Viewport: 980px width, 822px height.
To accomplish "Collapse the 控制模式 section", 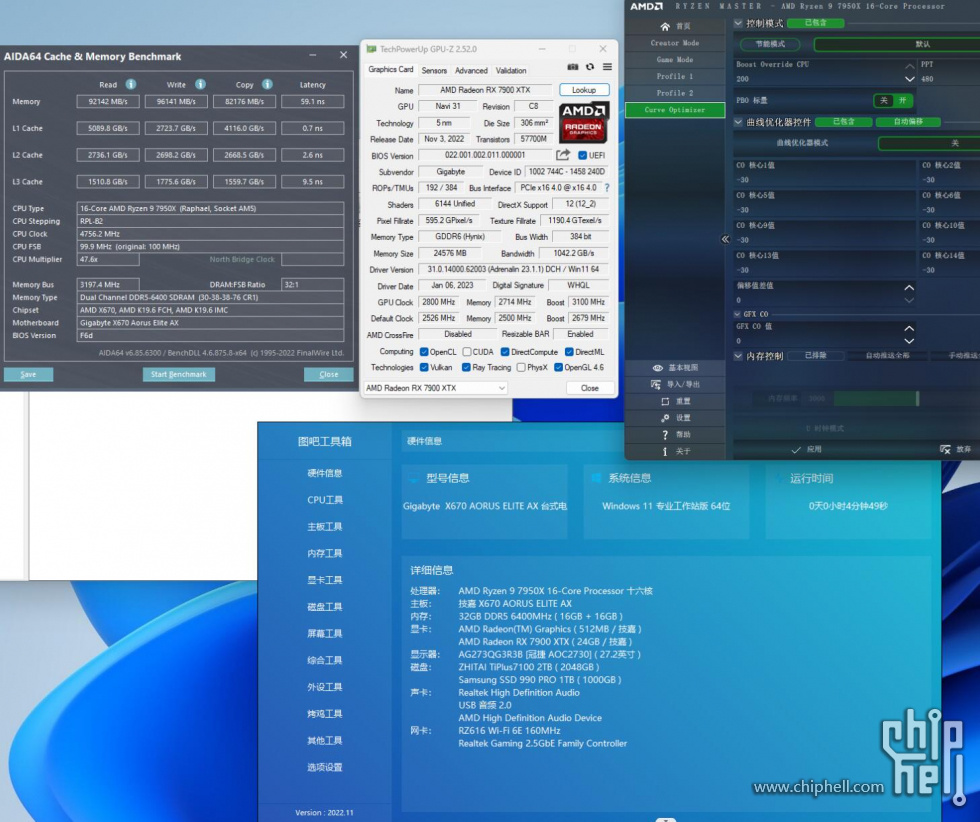I will coord(738,23).
